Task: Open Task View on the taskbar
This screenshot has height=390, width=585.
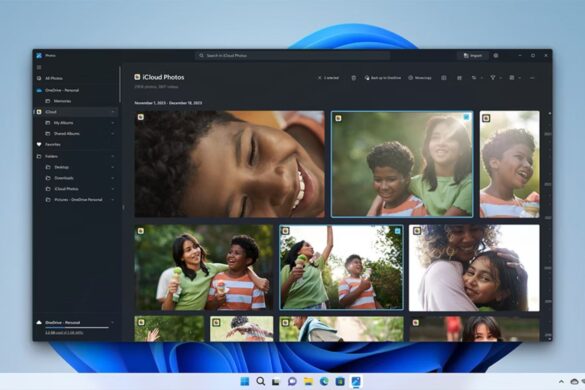Action: pyautogui.click(x=276, y=381)
